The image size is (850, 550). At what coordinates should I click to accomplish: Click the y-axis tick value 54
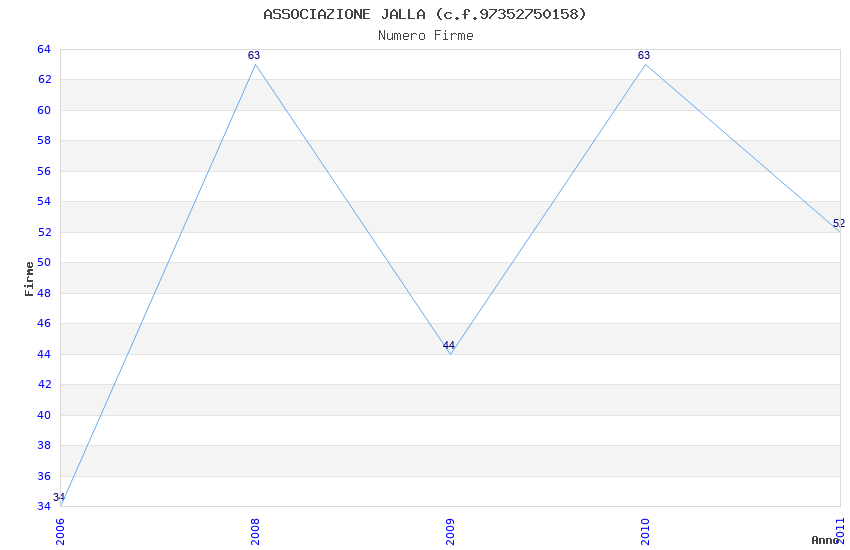click(x=44, y=202)
